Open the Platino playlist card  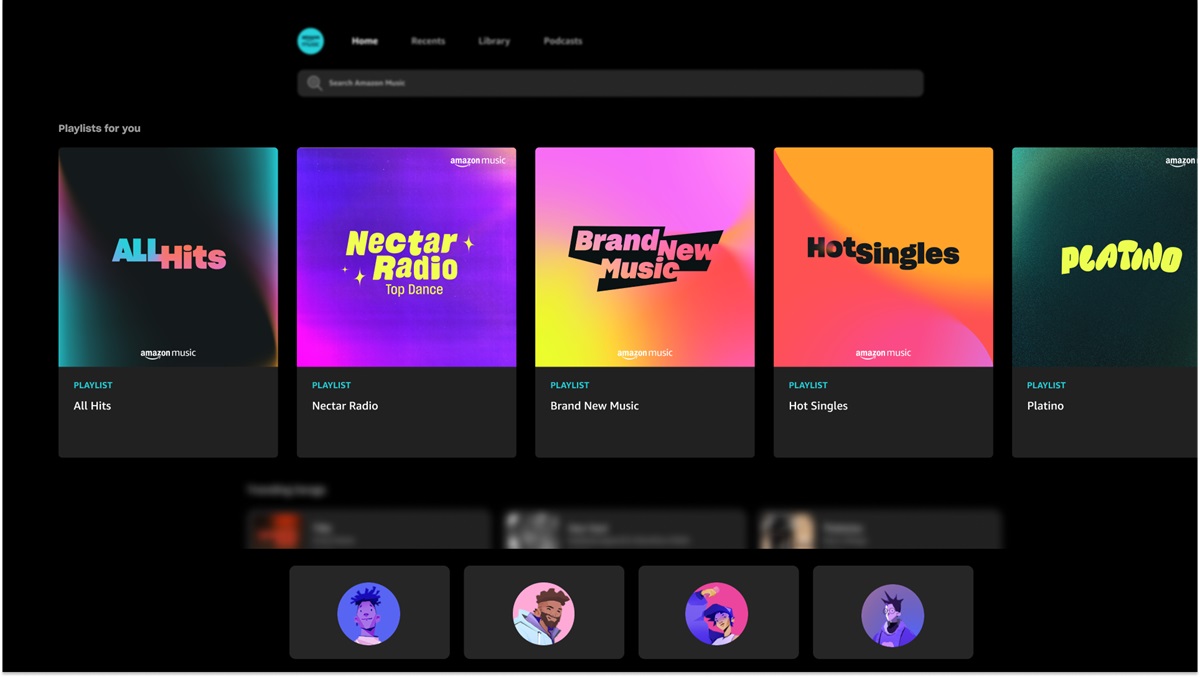pyautogui.click(x=1105, y=302)
